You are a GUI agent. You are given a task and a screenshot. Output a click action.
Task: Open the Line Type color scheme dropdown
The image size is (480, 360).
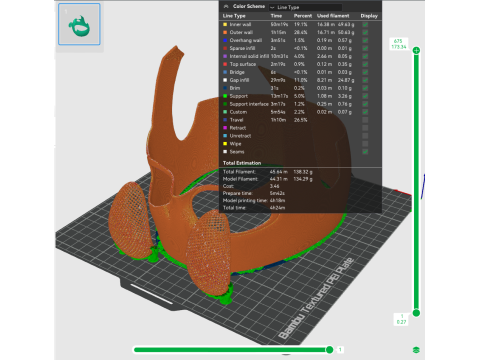coord(305,7)
